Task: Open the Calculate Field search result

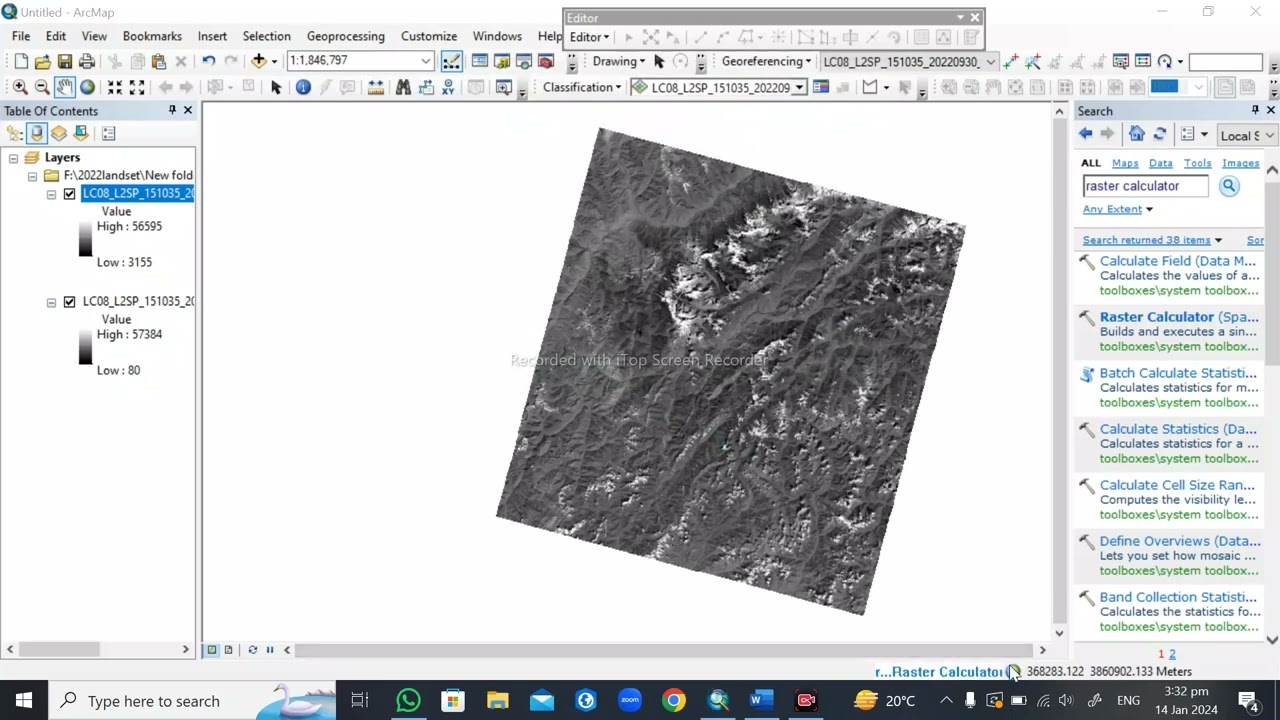Action: pyautogui.click(x=1178, y=261)
